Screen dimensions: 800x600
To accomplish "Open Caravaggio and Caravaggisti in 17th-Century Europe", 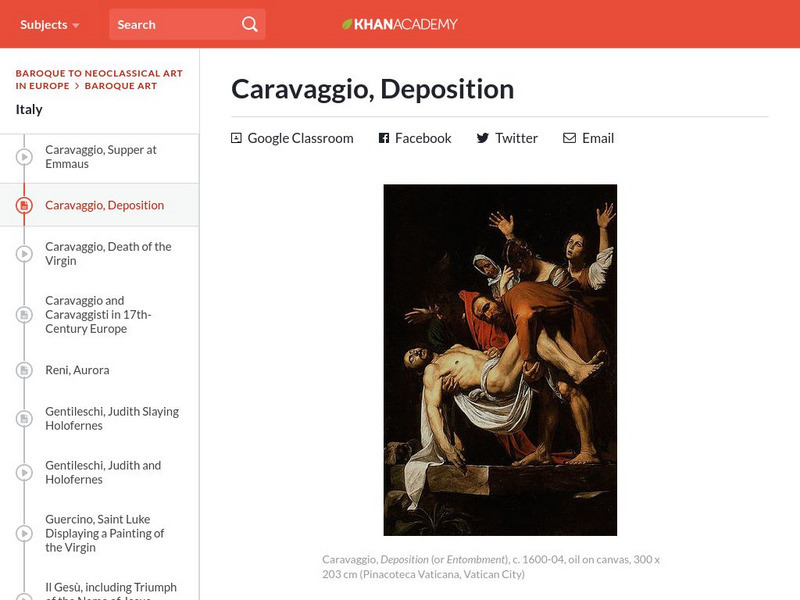I will coord(98,314).
